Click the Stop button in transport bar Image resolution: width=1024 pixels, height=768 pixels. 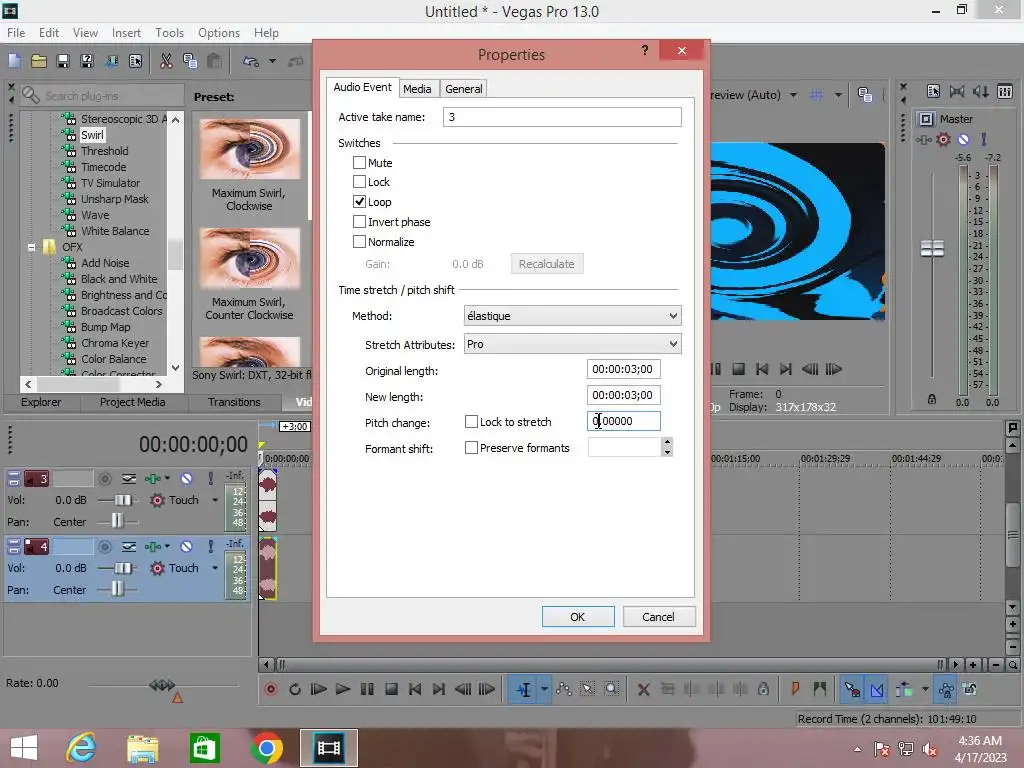point(391,689)
